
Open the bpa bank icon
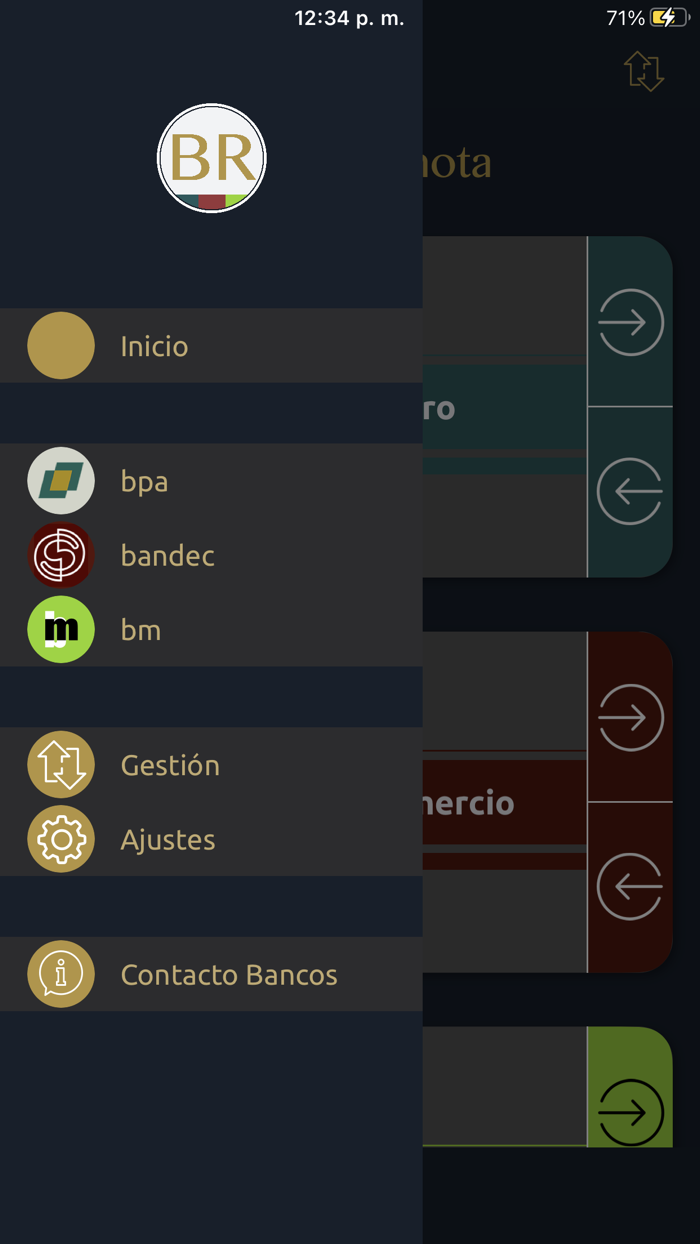coord(60,480)
